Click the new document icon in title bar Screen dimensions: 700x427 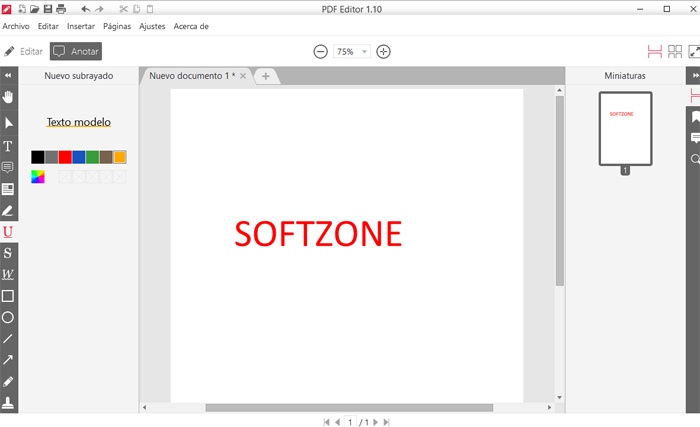22,9
